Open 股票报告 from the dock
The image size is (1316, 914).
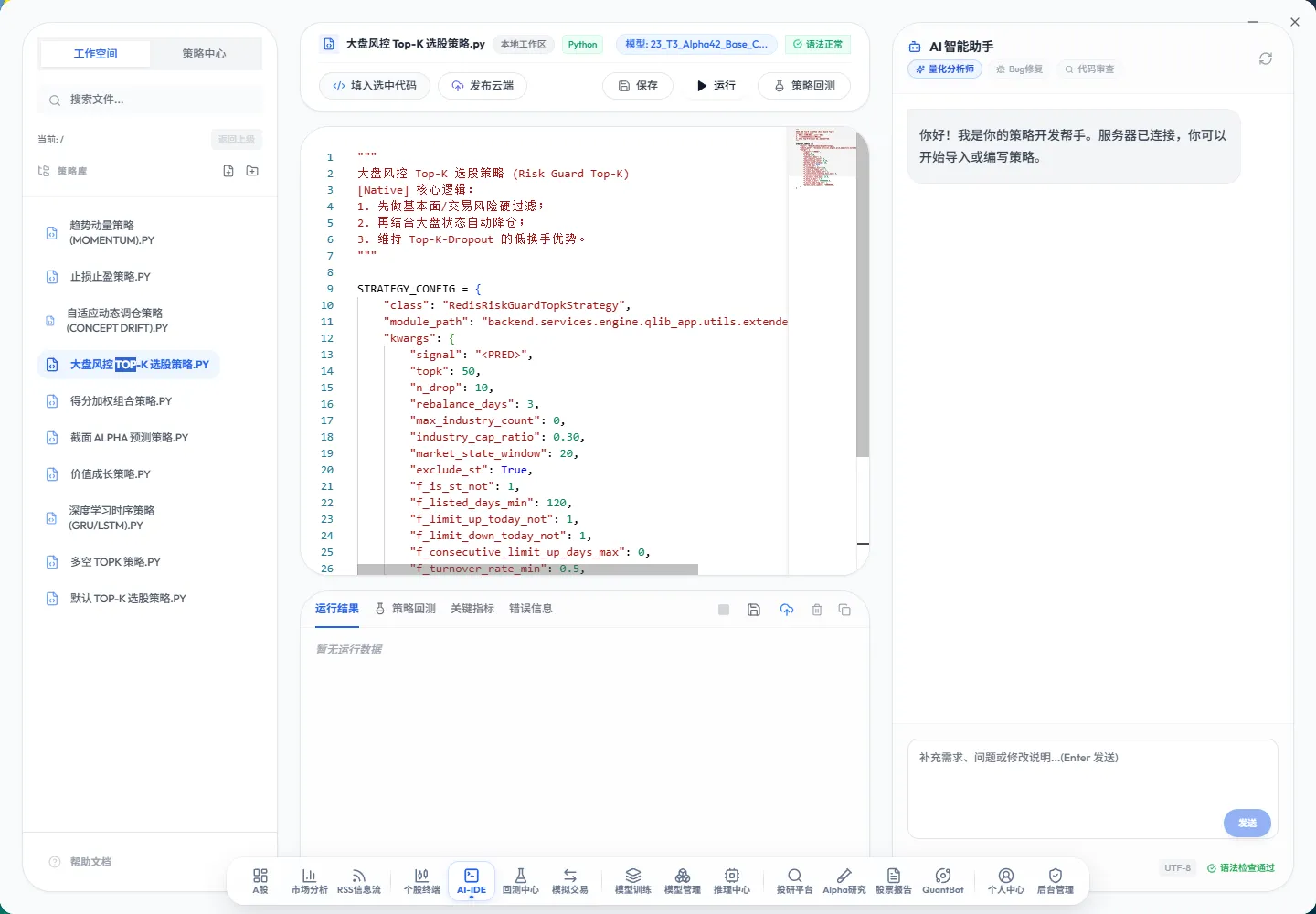tap(894, 881)
